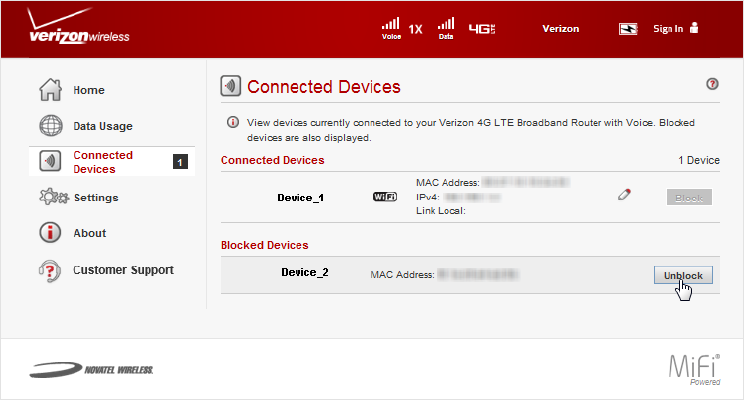This screenshot has width=744, height=400.
Task: Click the 4G LTE network icon
Action: [x=482, y=29]
